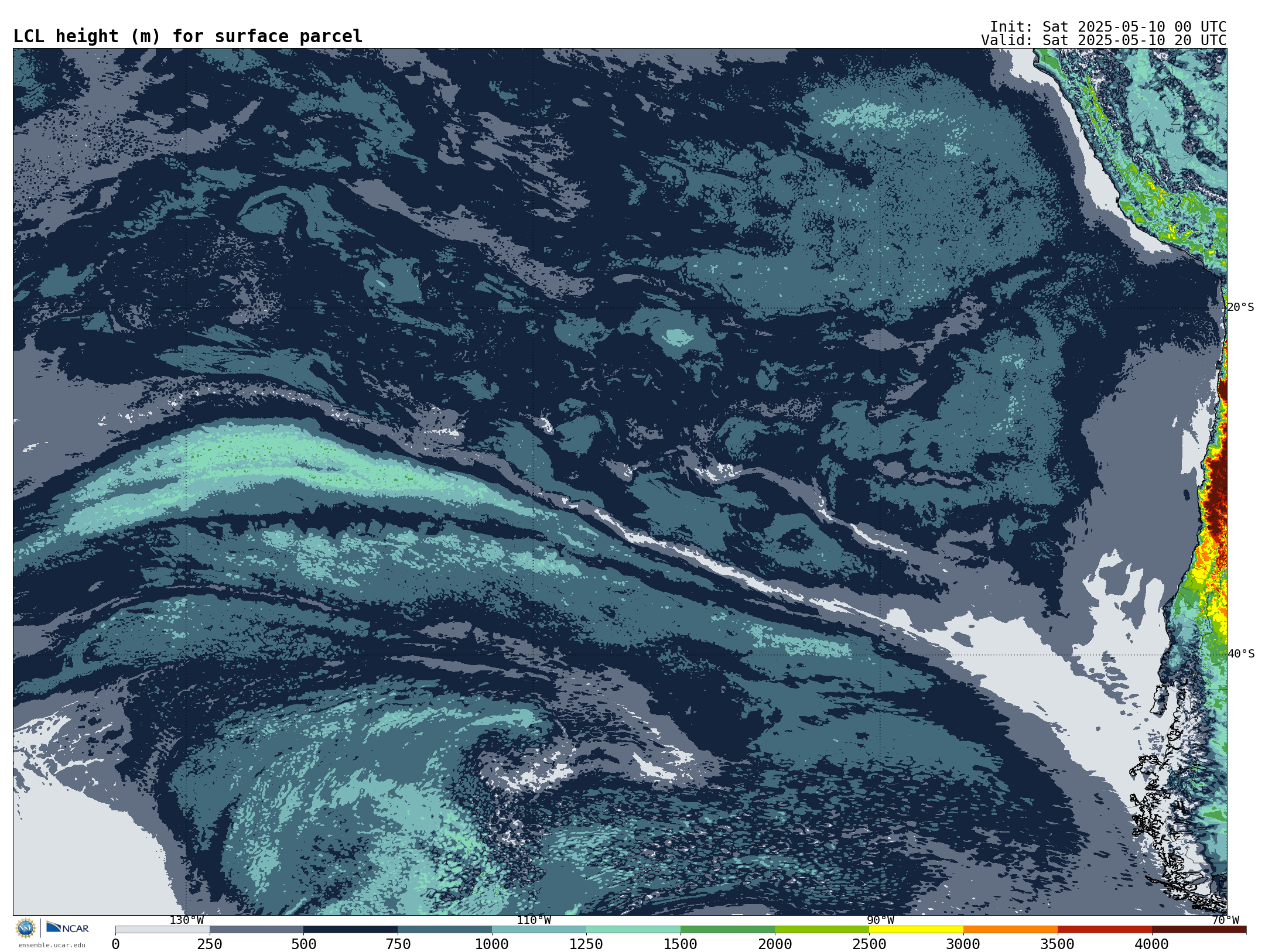
Task: Click the colorbar tick label 3000
Action: [x=963, y=944]
